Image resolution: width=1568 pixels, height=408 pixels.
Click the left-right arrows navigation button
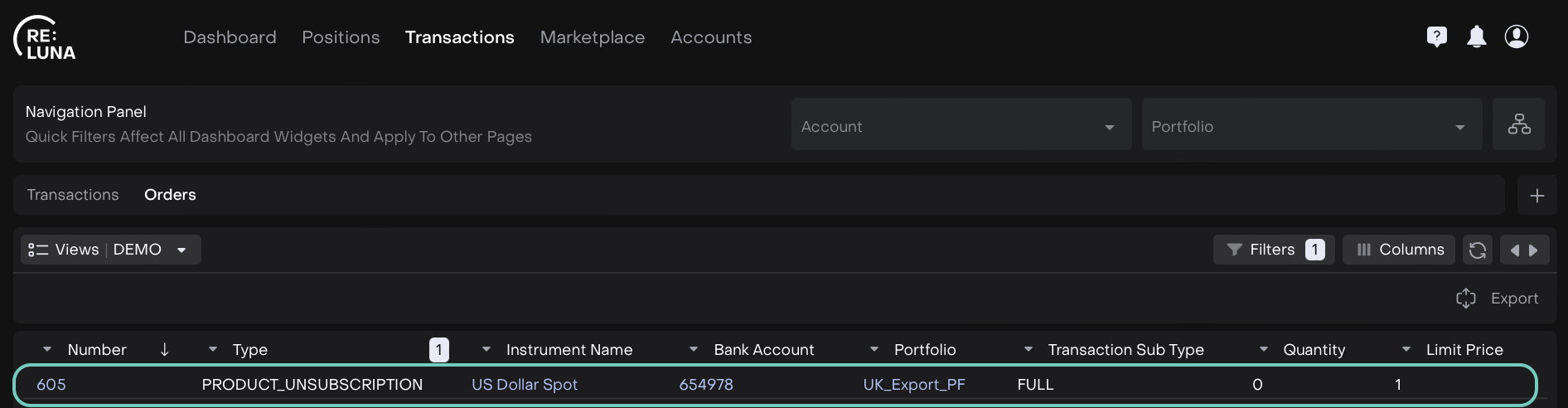click(1524, 250)
